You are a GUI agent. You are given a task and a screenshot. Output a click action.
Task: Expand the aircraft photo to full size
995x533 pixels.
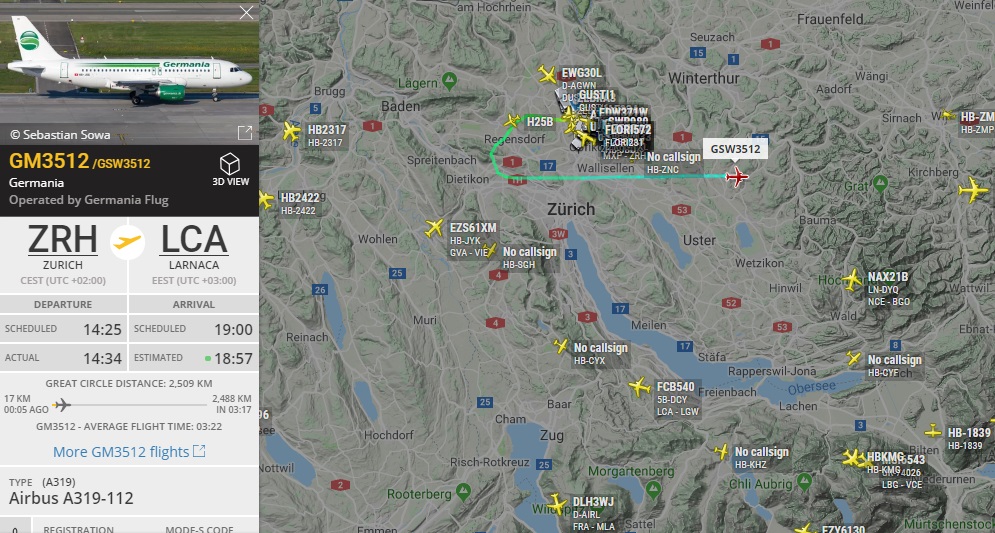click(244, 133)
